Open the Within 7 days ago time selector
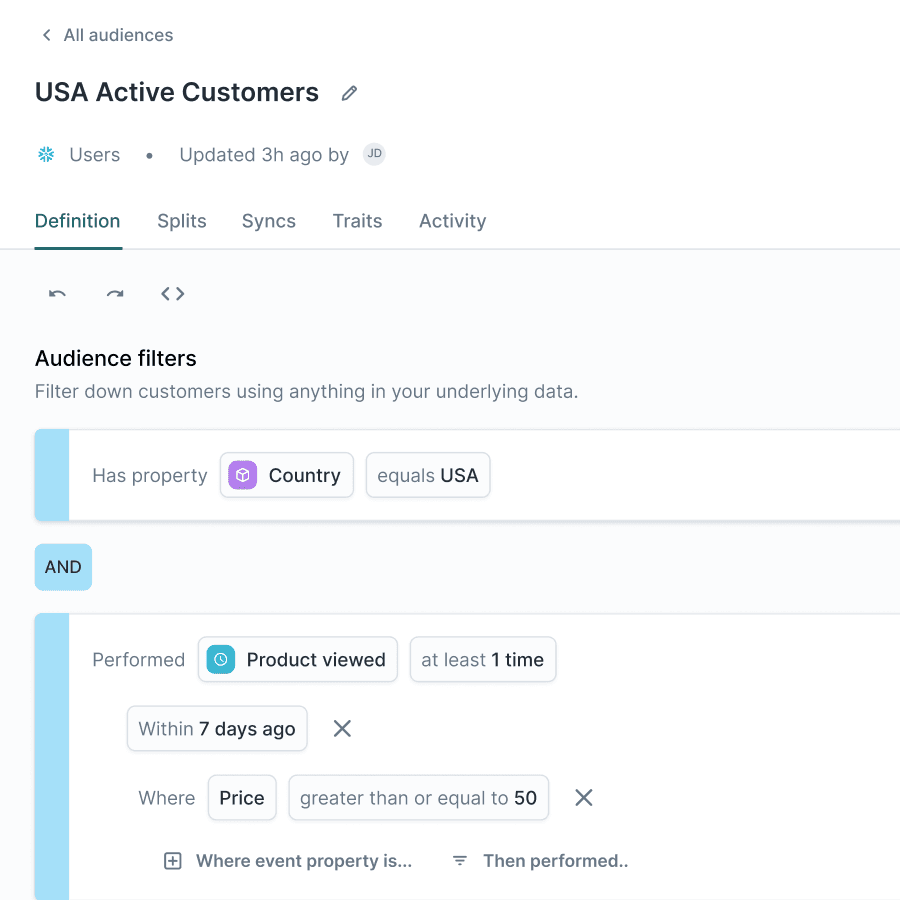The height and width of the screenshot is (900, 900). point(217,729)
